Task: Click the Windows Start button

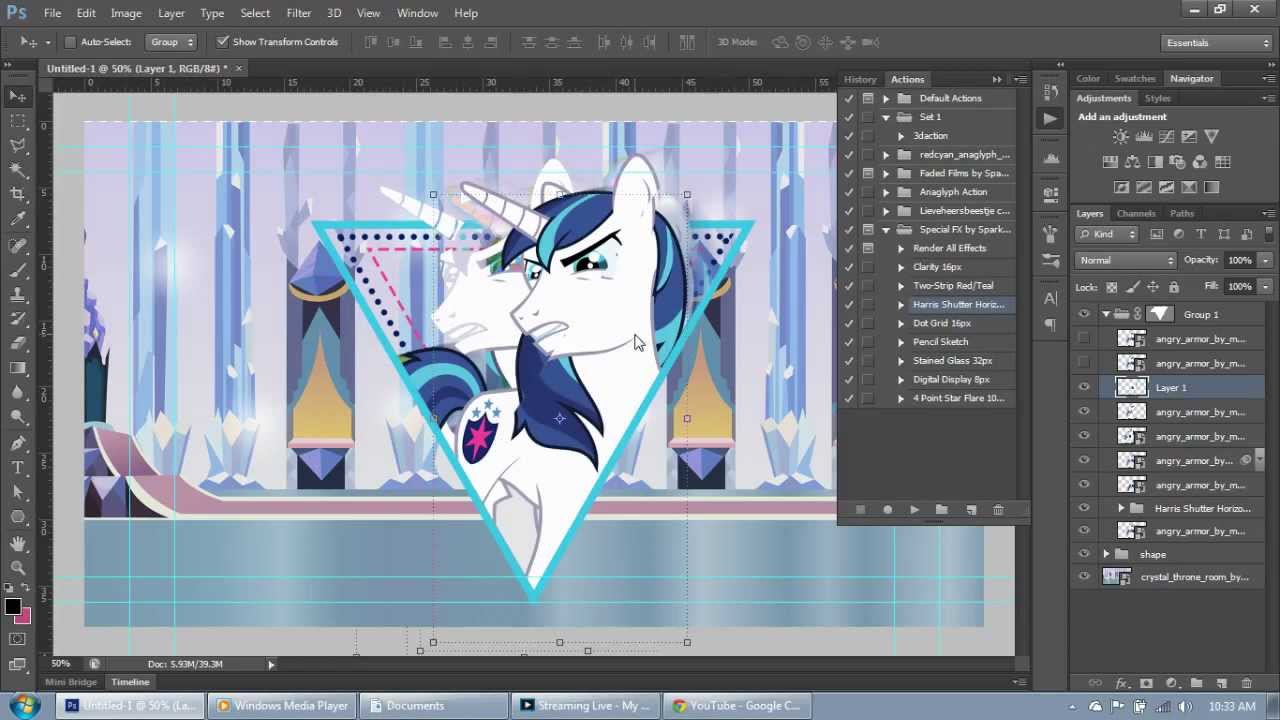Action: pyautogui.click(x=25, y=705)
